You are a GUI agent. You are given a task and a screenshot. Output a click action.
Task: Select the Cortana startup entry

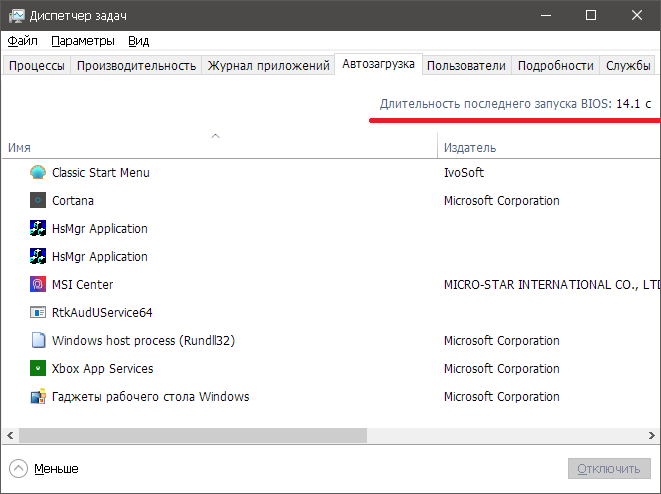tap(331, 200)
